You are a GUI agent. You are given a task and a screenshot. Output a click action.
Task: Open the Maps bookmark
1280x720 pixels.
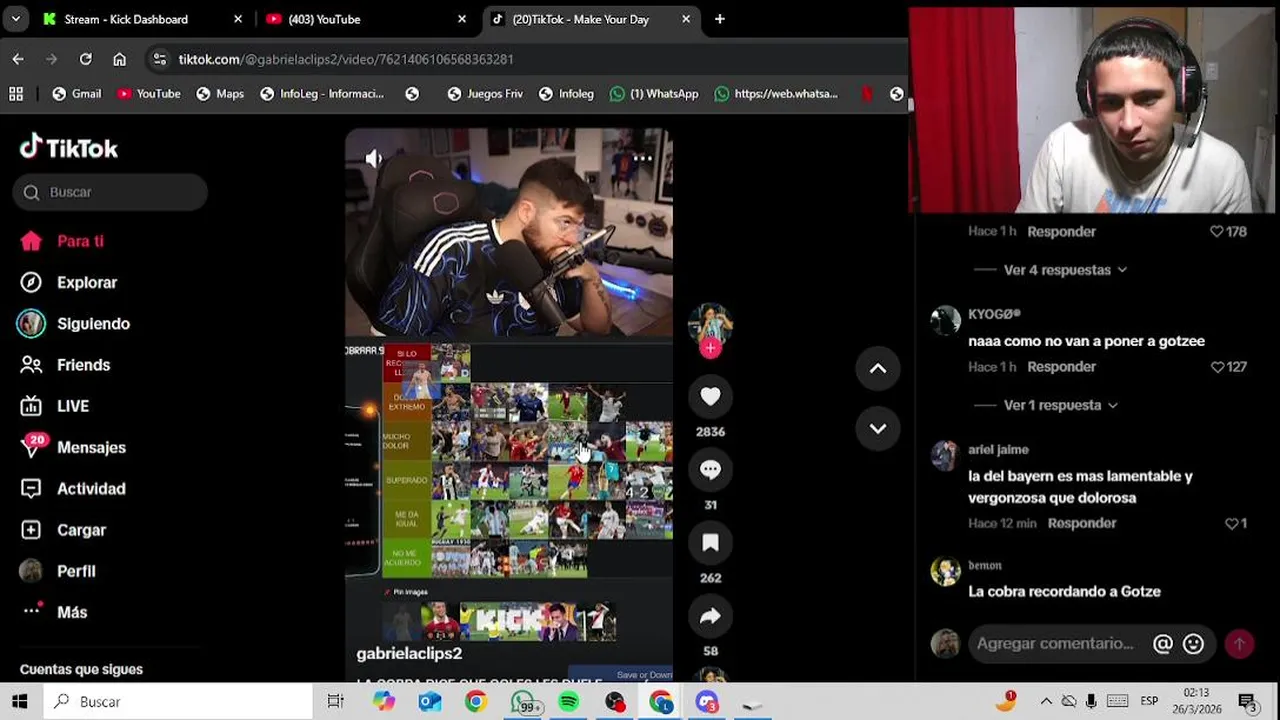click(220, 94)
